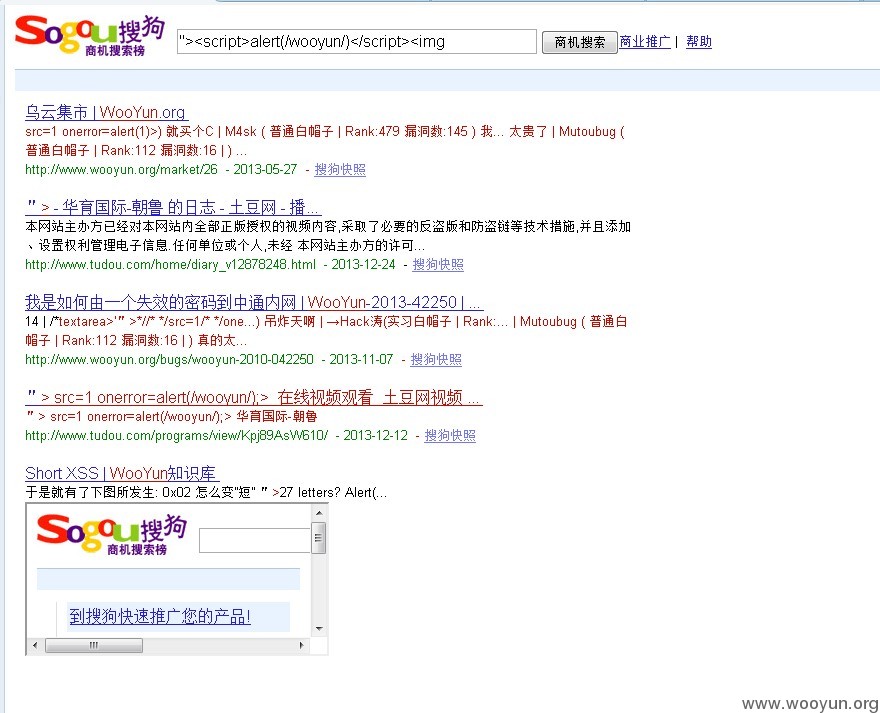This screenshot has width=880, height=713.
Task: Click date text 2013-05-27
Action: pos(265,169)
